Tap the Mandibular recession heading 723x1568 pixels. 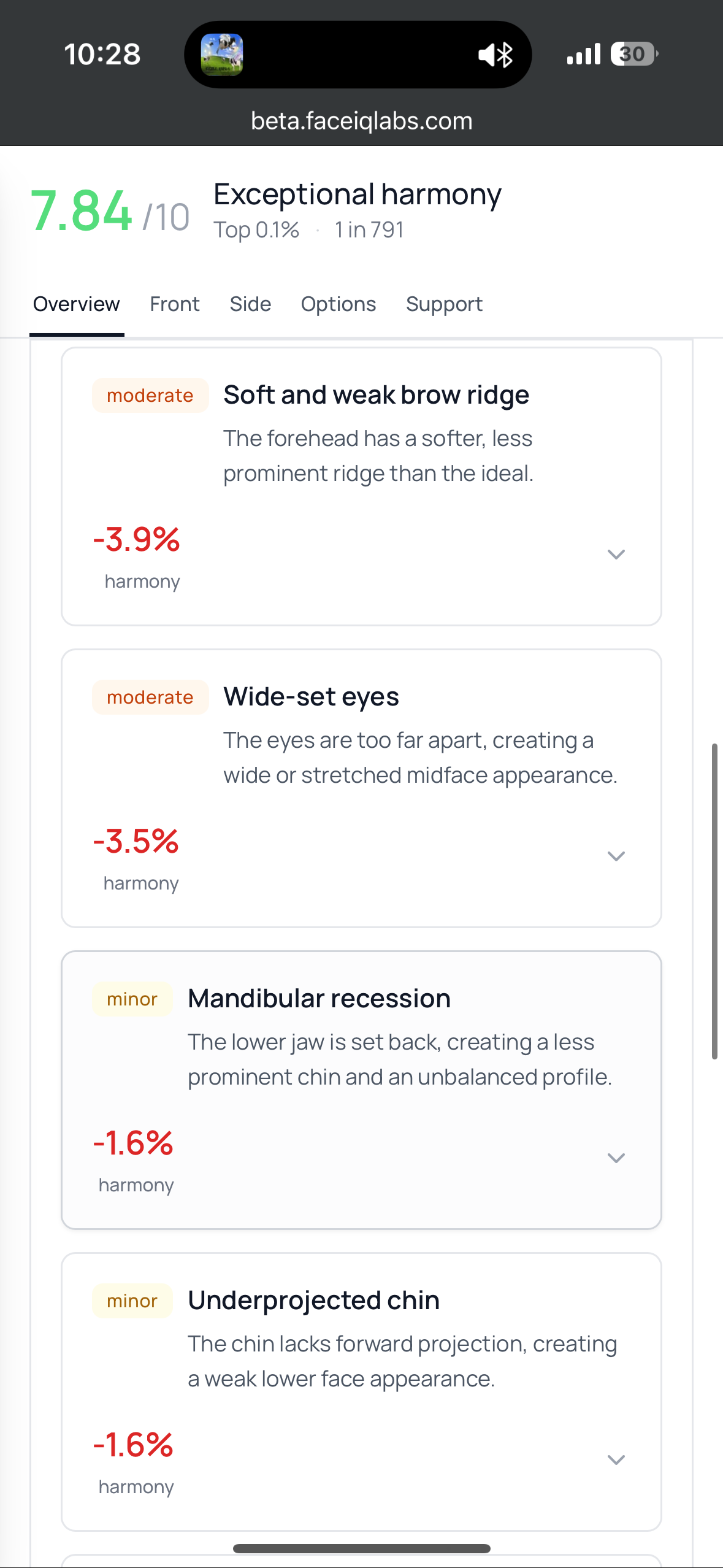pos(319,999)
